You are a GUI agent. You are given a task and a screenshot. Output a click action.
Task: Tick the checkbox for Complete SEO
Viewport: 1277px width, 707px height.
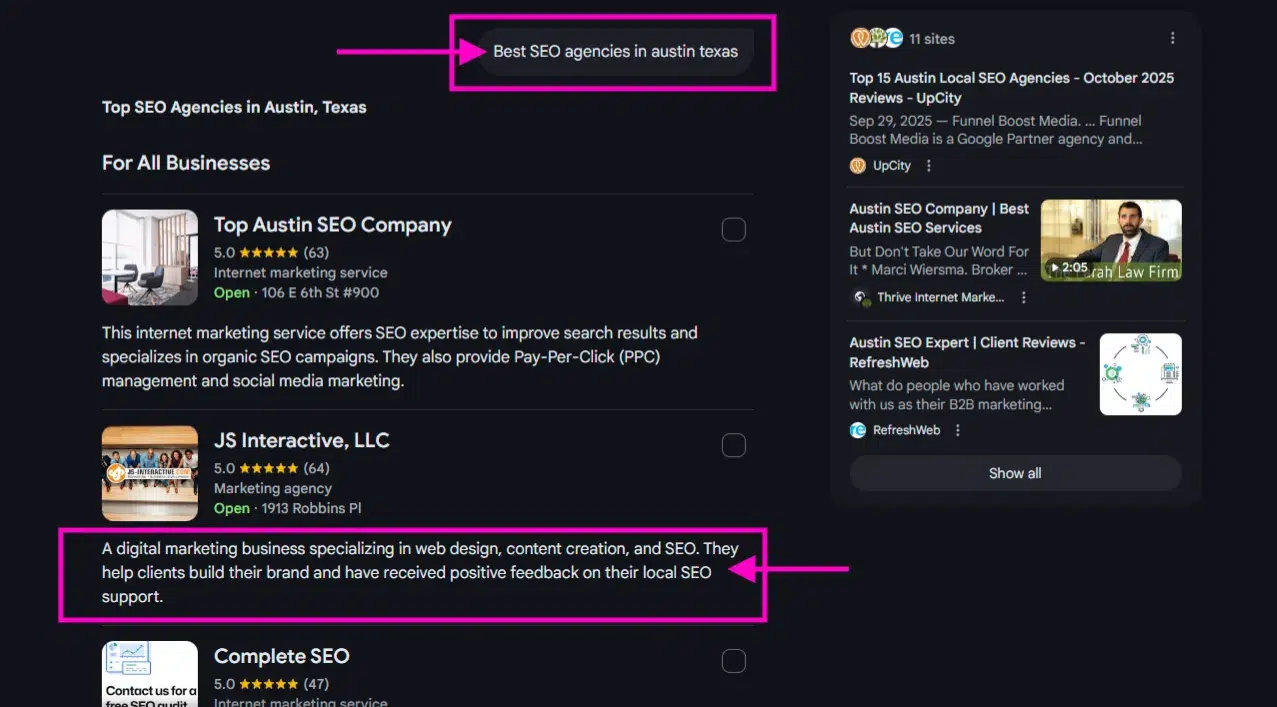(x=733, y=661)
